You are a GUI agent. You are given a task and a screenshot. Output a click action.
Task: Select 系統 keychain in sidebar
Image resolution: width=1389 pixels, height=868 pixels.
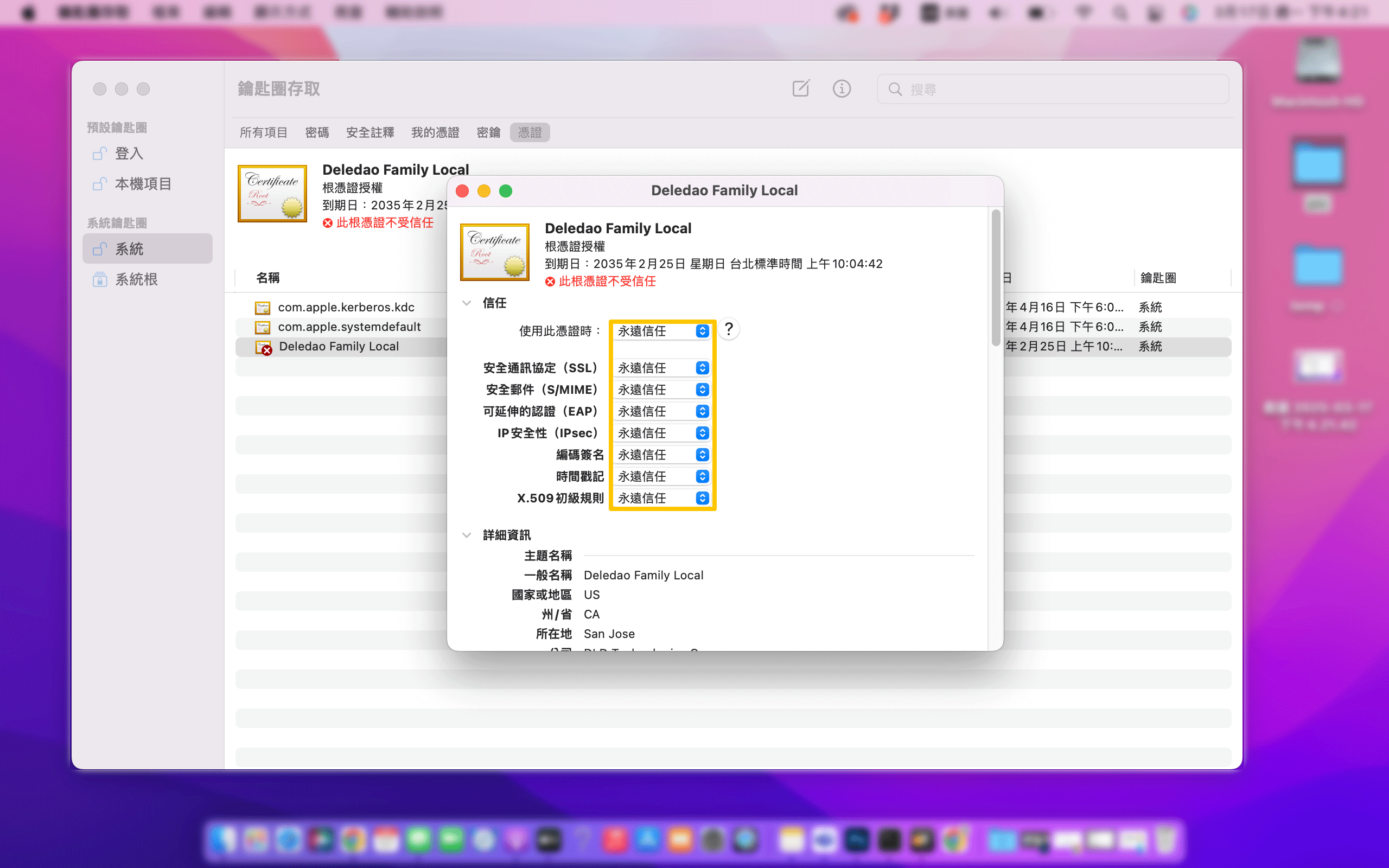[x=148, y=248]
